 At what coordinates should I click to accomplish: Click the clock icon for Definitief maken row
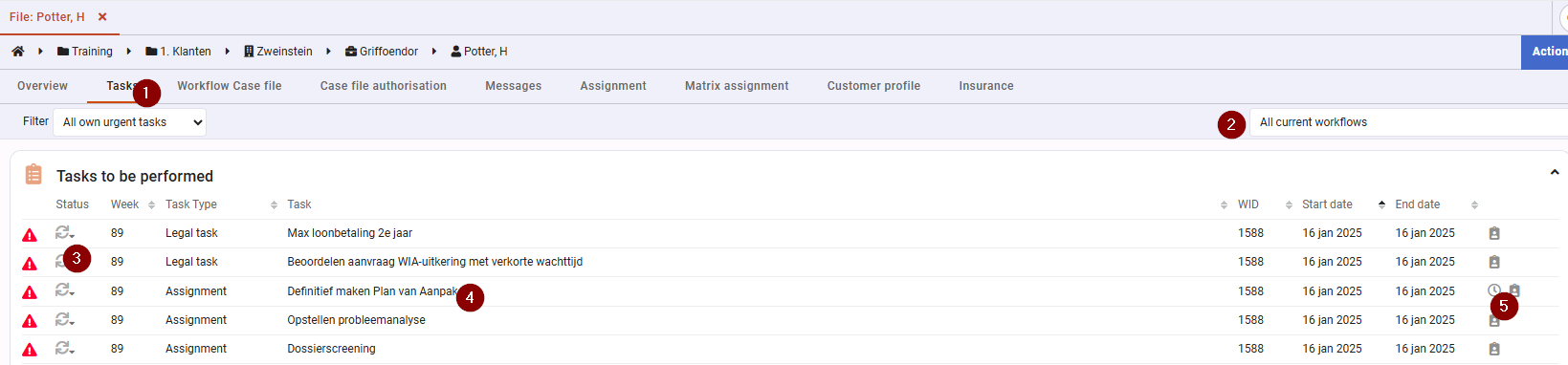(x=1494, y=290)
